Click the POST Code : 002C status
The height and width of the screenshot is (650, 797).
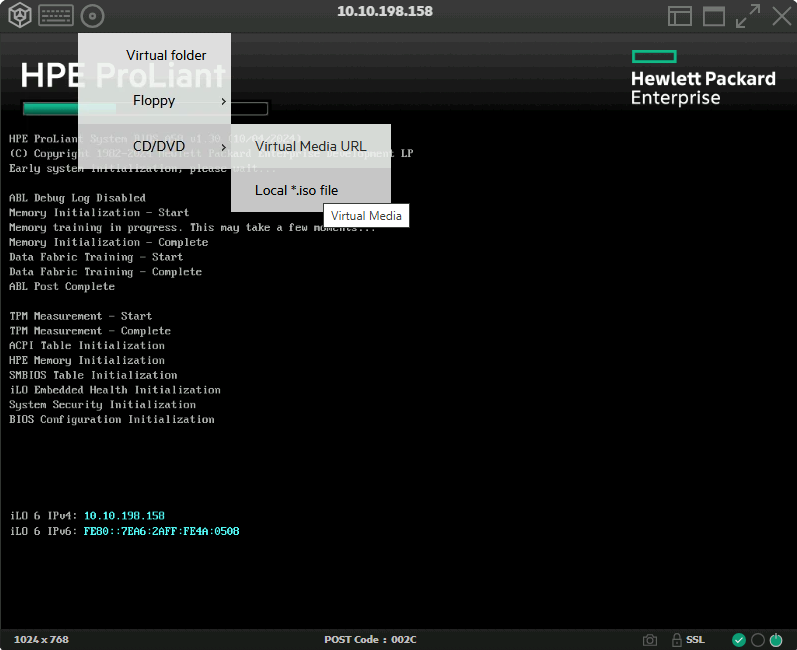(370, 639)
